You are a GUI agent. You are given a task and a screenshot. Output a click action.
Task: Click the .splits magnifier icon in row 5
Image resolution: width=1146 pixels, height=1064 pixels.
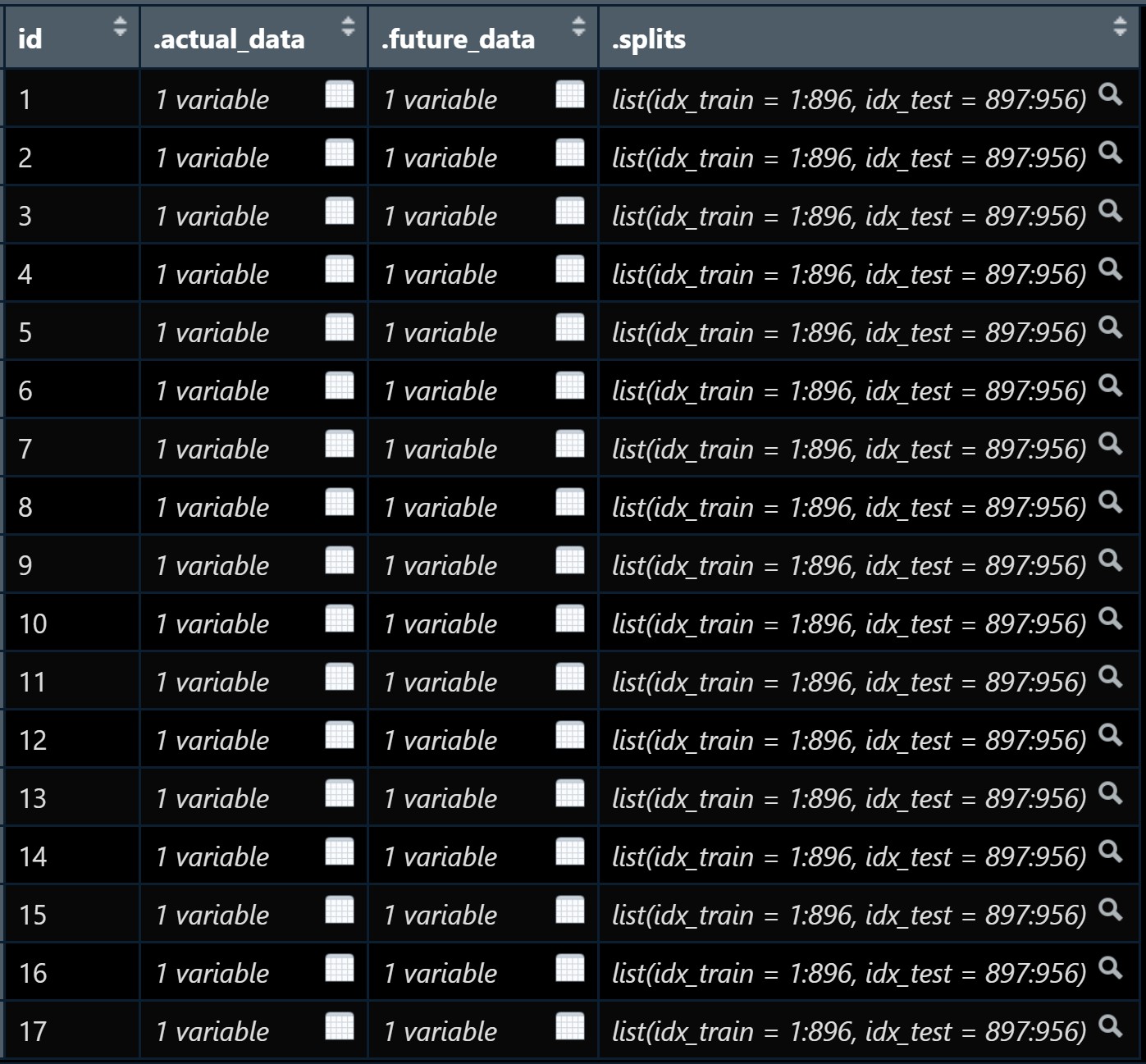(x=1110, y=327)
